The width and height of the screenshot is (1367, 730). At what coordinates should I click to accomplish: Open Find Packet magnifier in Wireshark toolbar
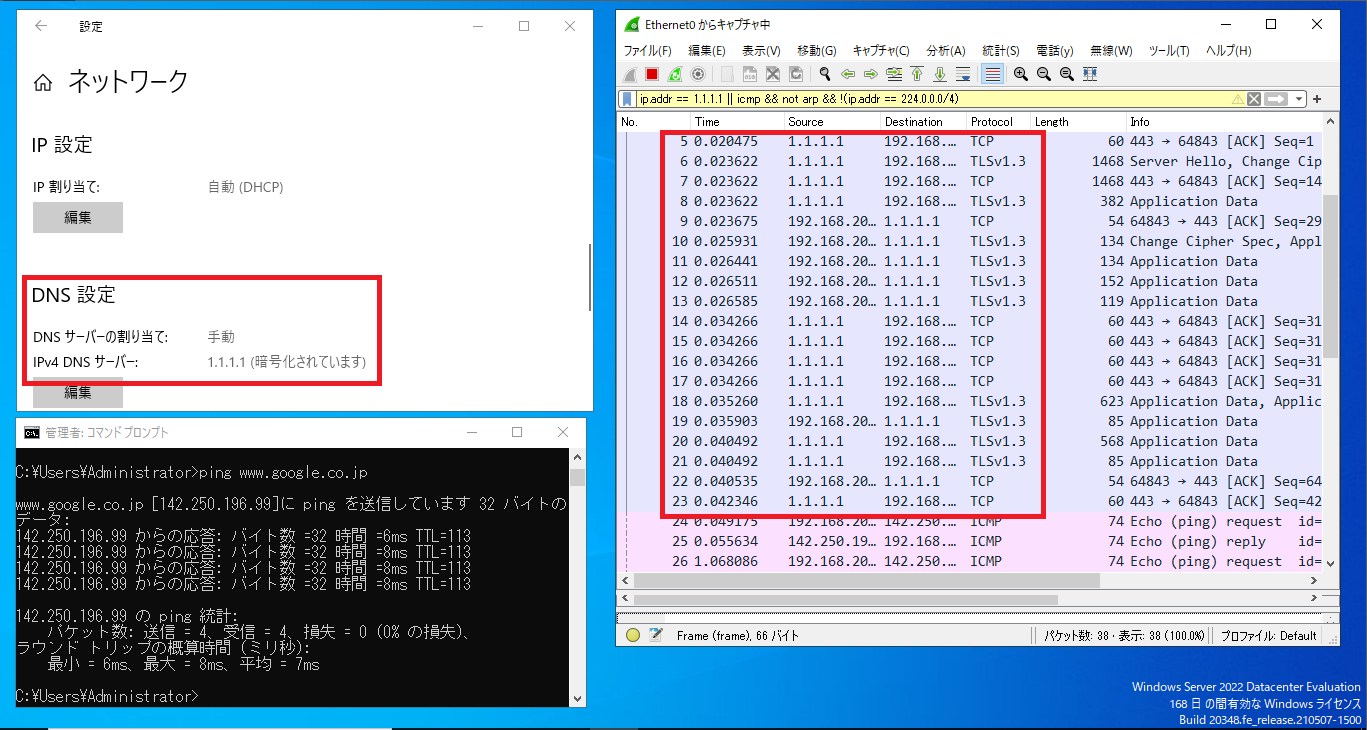[x=825, y=74]
